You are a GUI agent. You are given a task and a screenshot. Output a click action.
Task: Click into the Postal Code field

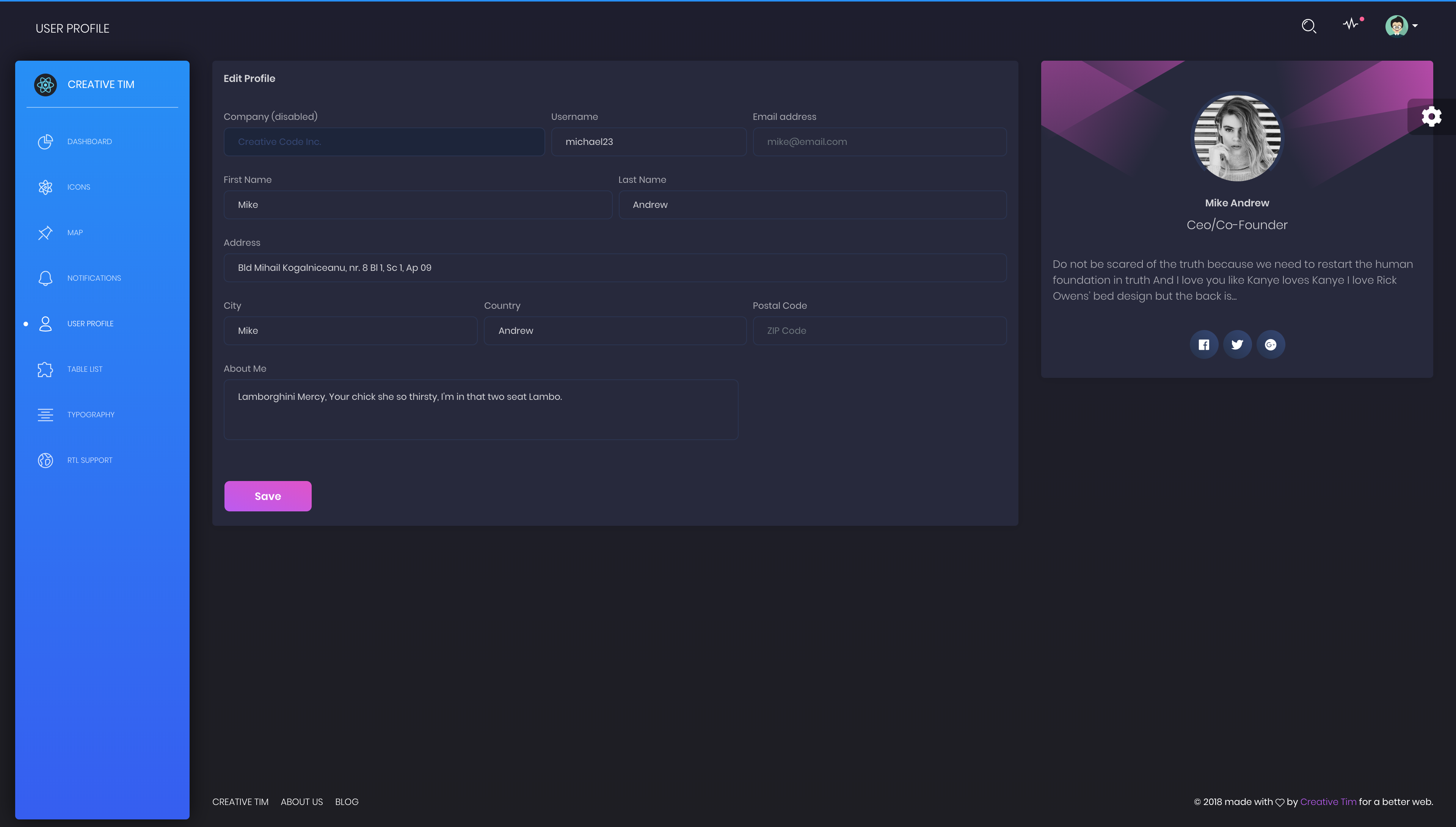879,330
